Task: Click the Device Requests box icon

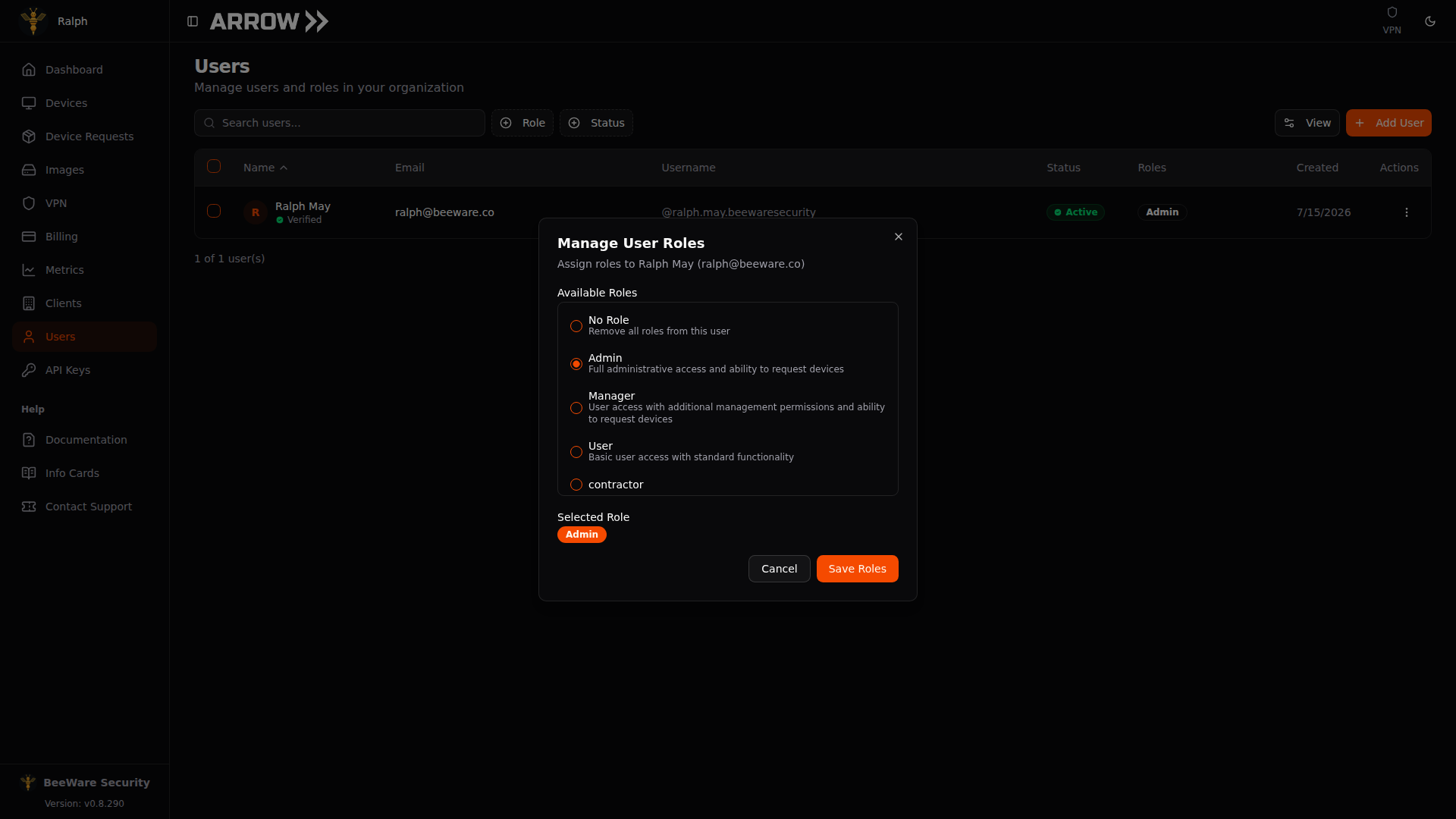Action: pos(29,136)
